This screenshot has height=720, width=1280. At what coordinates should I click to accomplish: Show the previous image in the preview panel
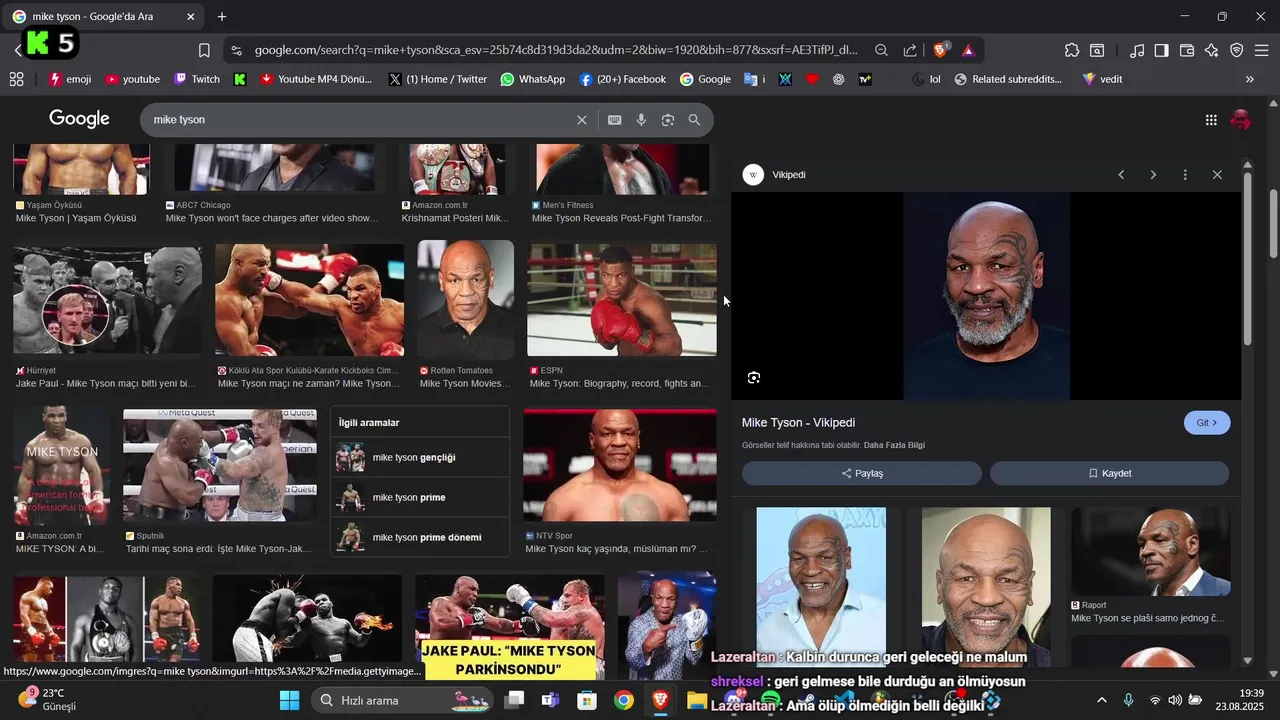coord(1121,175)
